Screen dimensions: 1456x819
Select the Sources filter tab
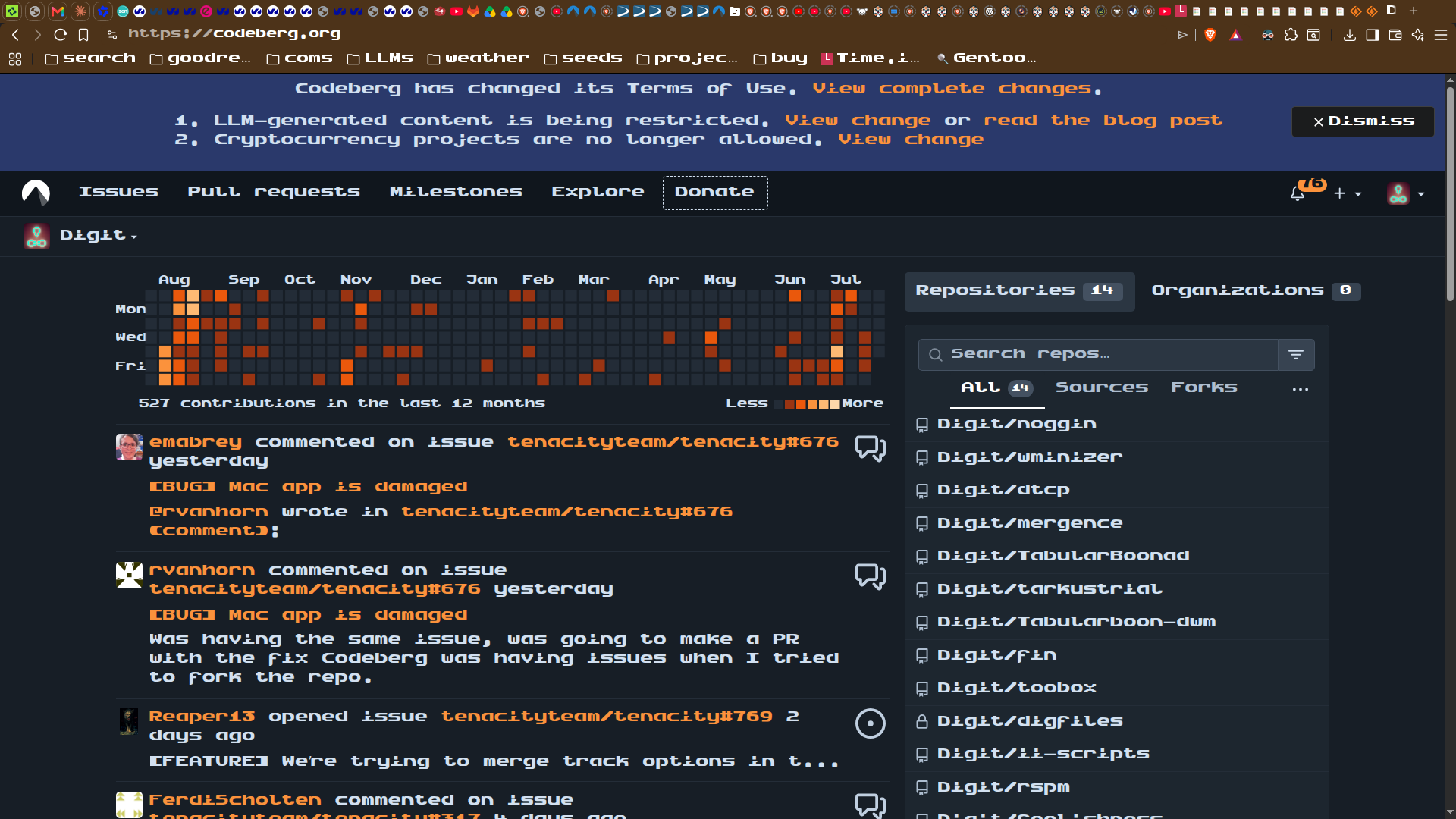click(1102, 388)
